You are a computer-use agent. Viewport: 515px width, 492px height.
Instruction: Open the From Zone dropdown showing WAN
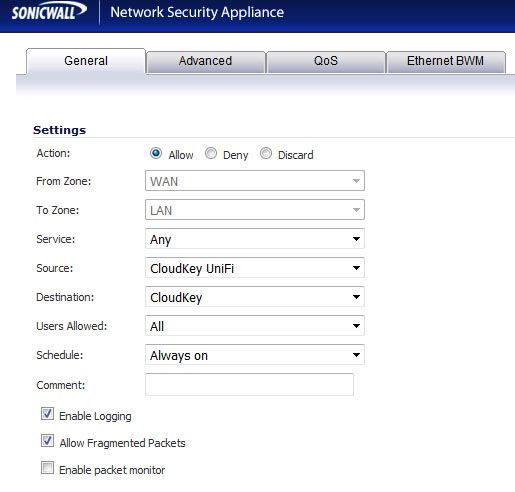tap(255, 181)
